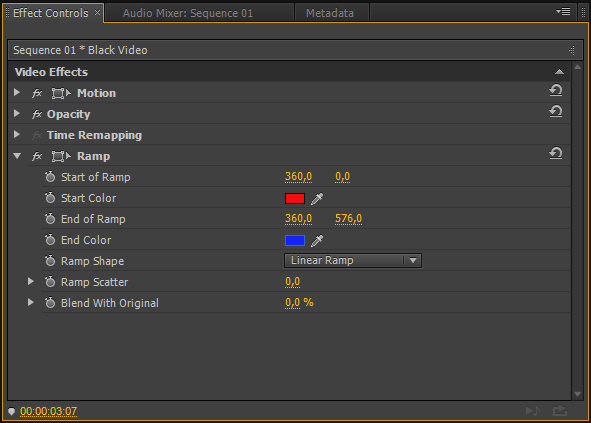The height and width of the screenshot is (423, 591).
Task: Open the Ramp Shape dropdown
Action: point(353,261)
